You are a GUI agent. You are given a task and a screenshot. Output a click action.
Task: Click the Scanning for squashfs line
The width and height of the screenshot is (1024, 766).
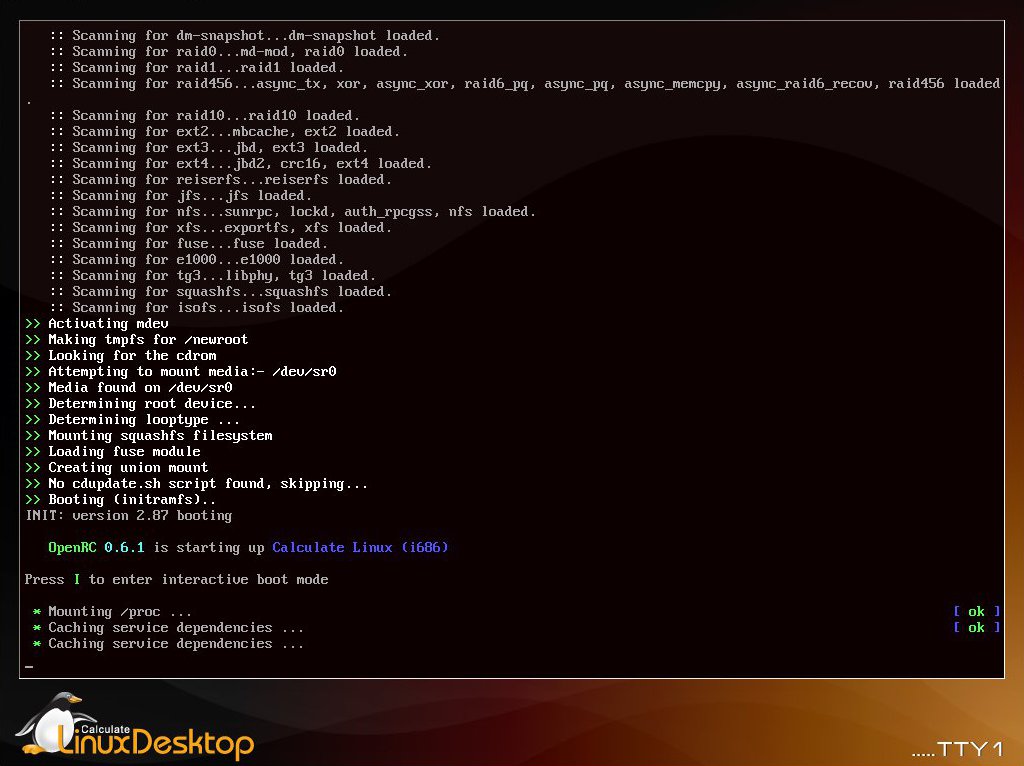click(x=220, y=292)
